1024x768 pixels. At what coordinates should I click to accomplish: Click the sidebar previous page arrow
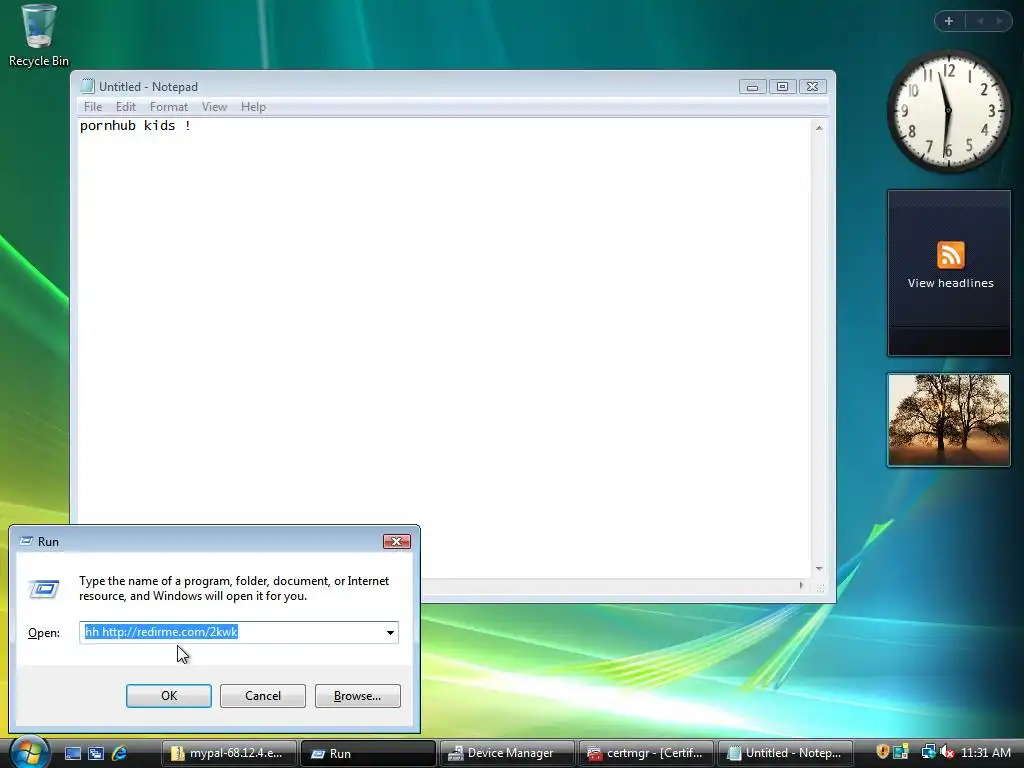(980, 21)
